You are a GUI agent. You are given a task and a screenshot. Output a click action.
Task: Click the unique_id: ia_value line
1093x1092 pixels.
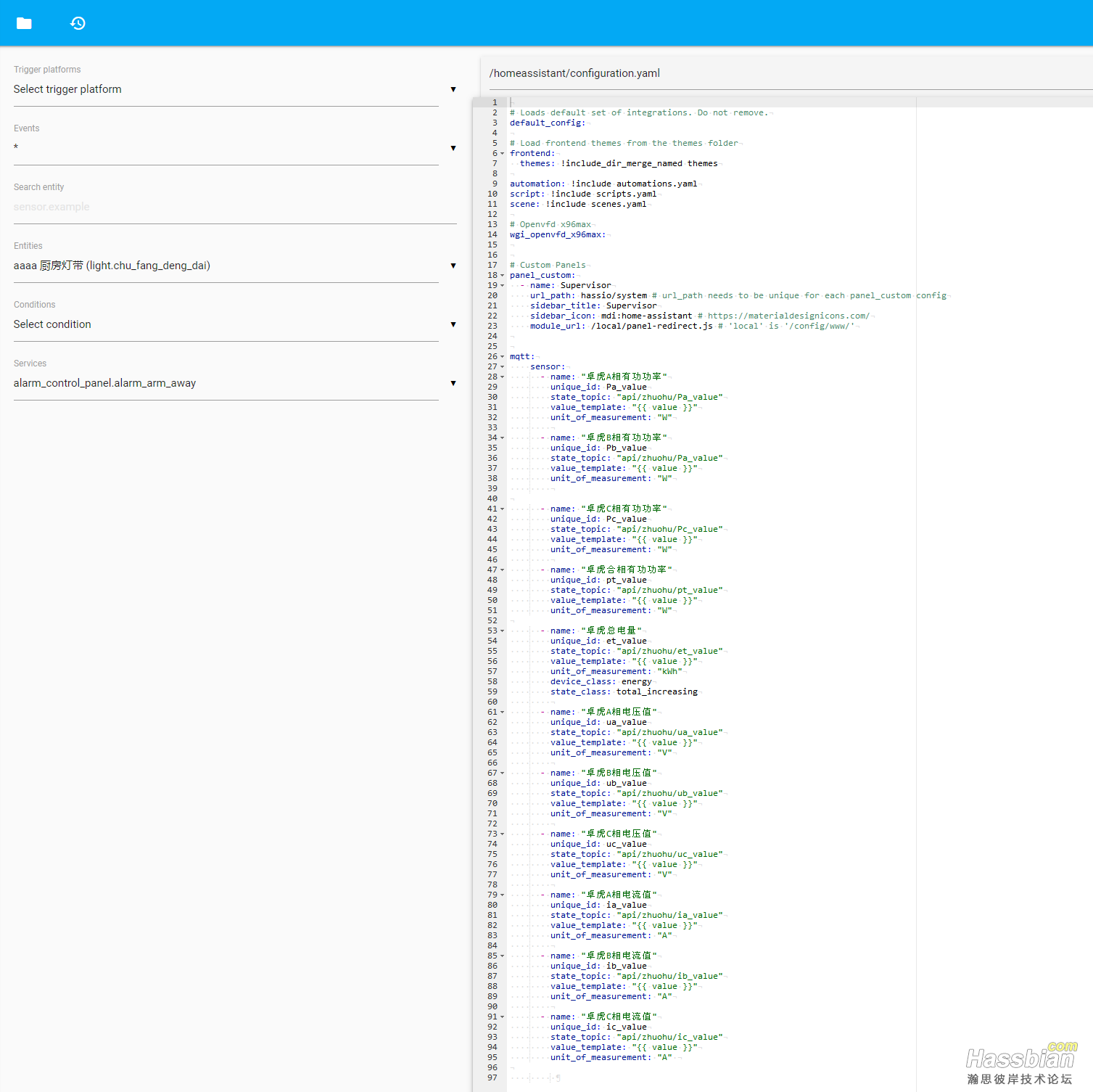click(x=598, y=906)
